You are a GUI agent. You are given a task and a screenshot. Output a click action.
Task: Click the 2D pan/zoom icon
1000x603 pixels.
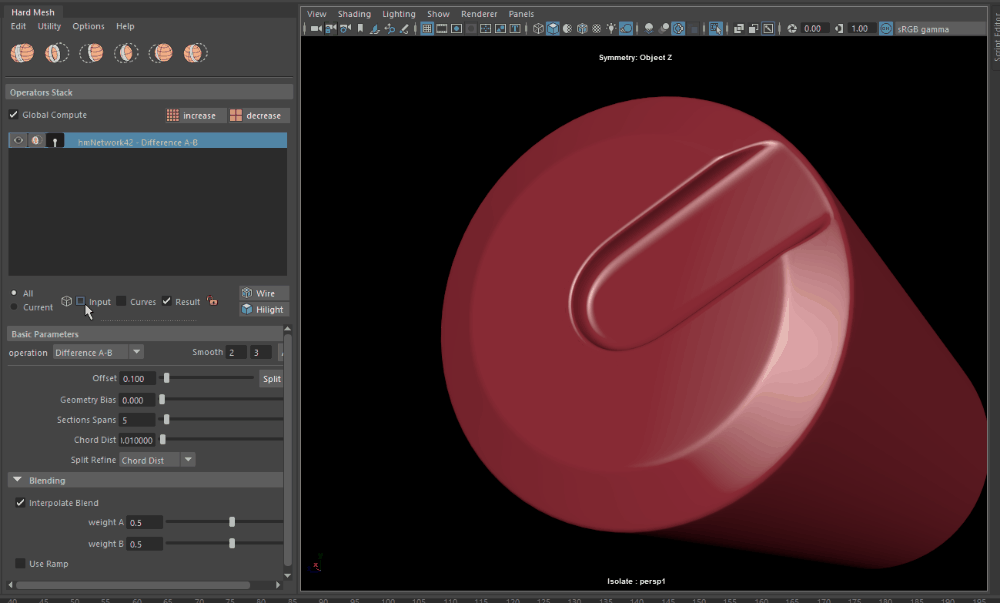tap(390, 29)
